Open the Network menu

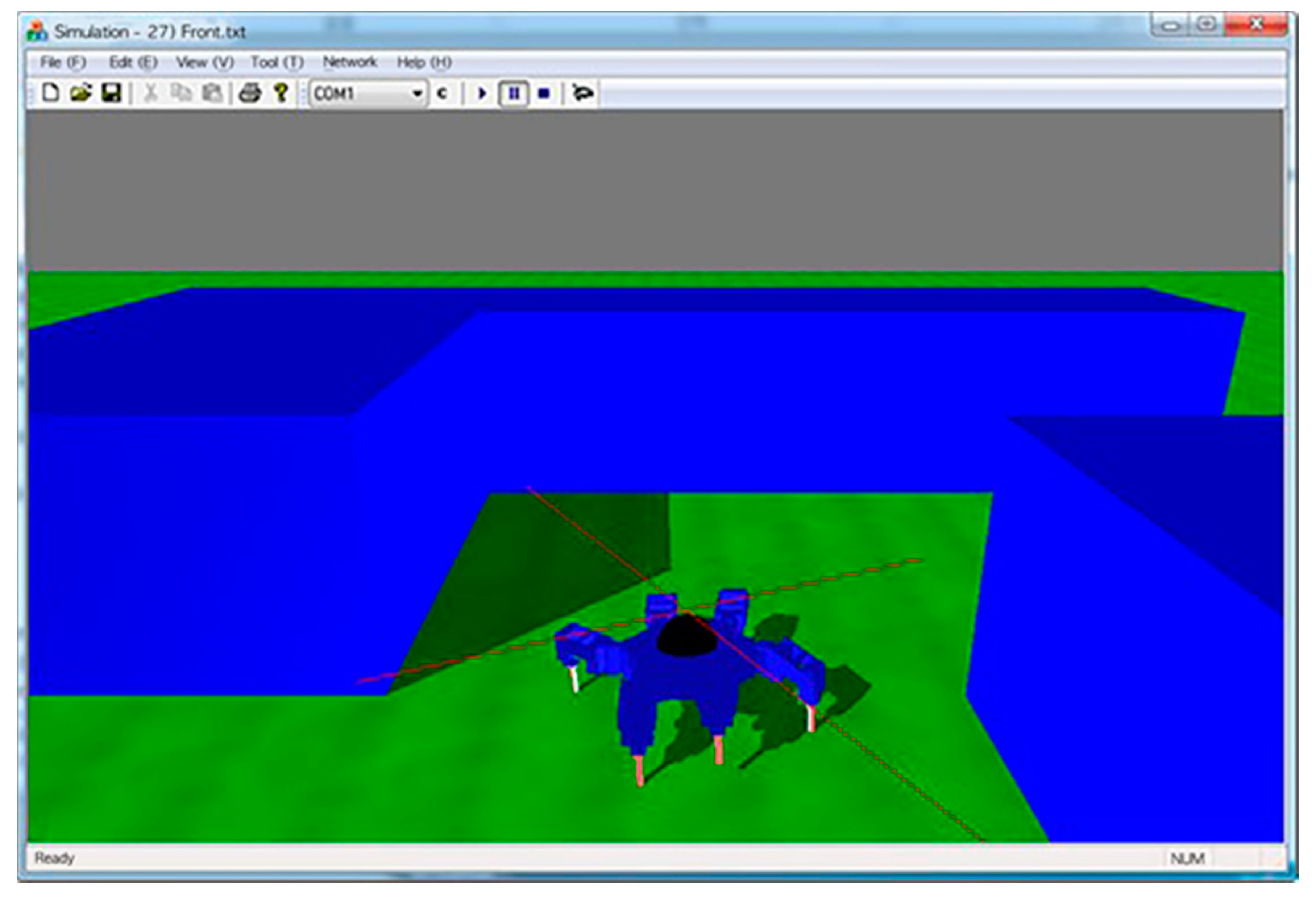coord(349,62)
